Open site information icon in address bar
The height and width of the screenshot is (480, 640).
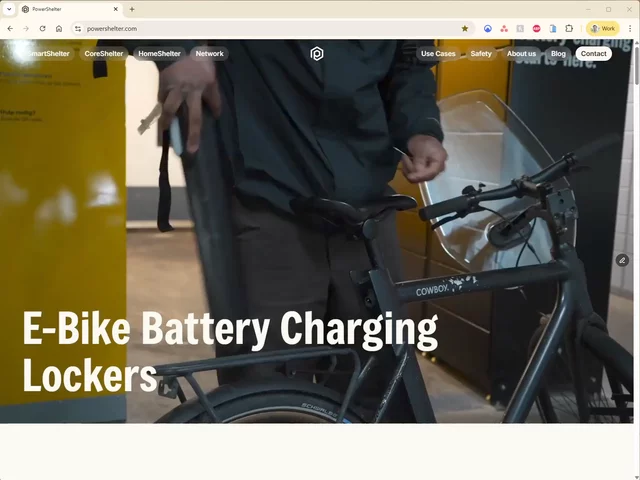click(78, 29)
